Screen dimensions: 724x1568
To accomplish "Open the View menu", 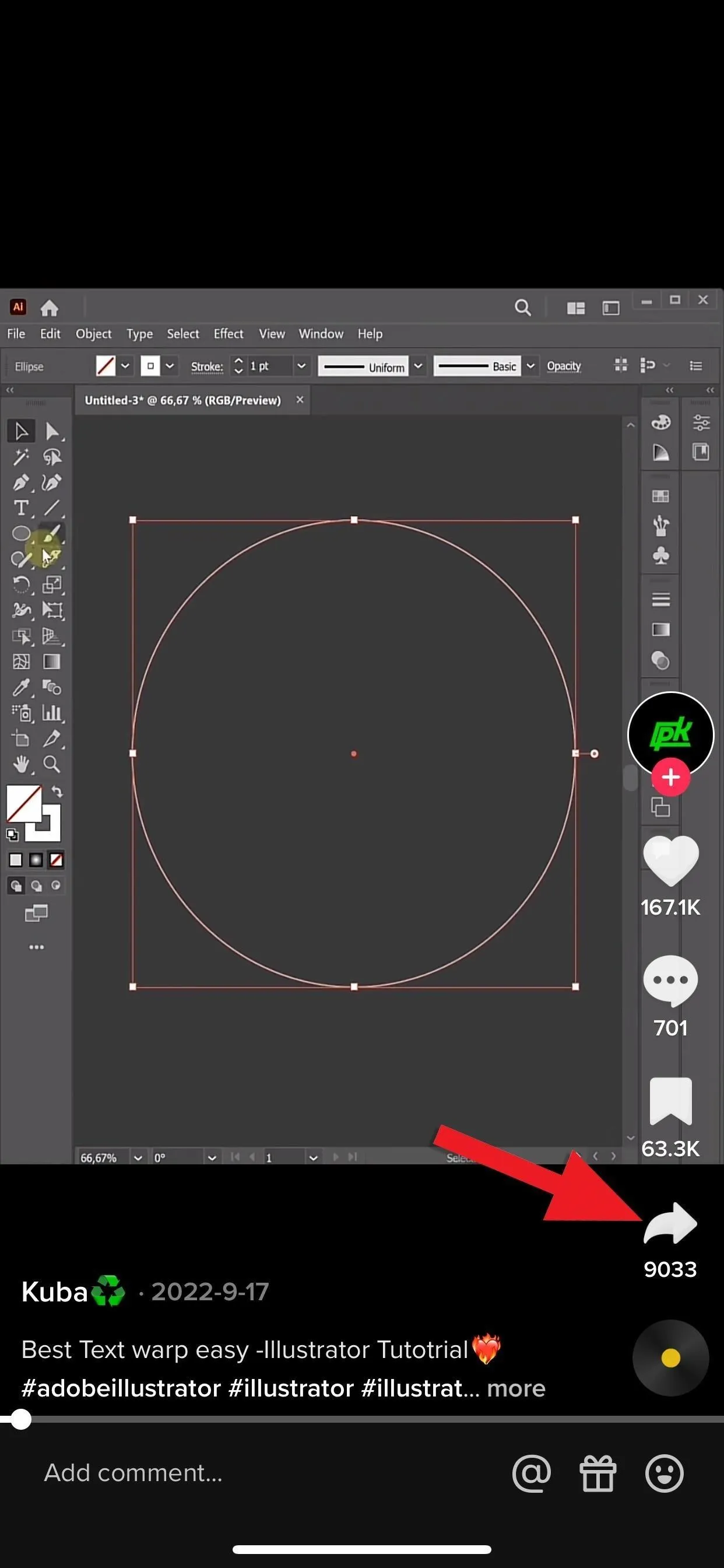I will [271, 334].
